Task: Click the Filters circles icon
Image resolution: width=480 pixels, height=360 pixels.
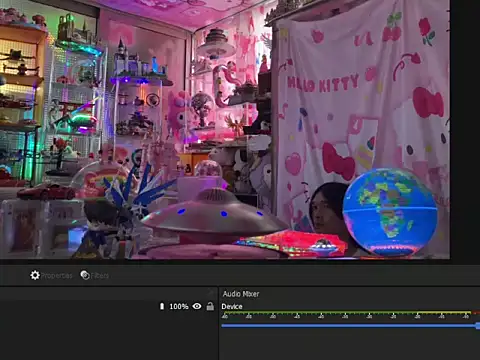Action: [85, 275]
